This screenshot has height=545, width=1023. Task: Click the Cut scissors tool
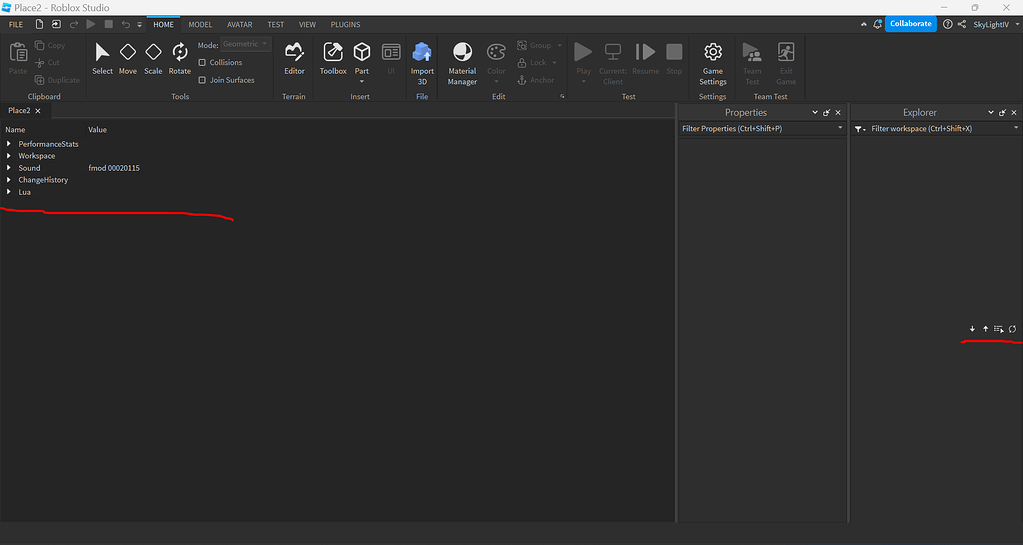48,63
